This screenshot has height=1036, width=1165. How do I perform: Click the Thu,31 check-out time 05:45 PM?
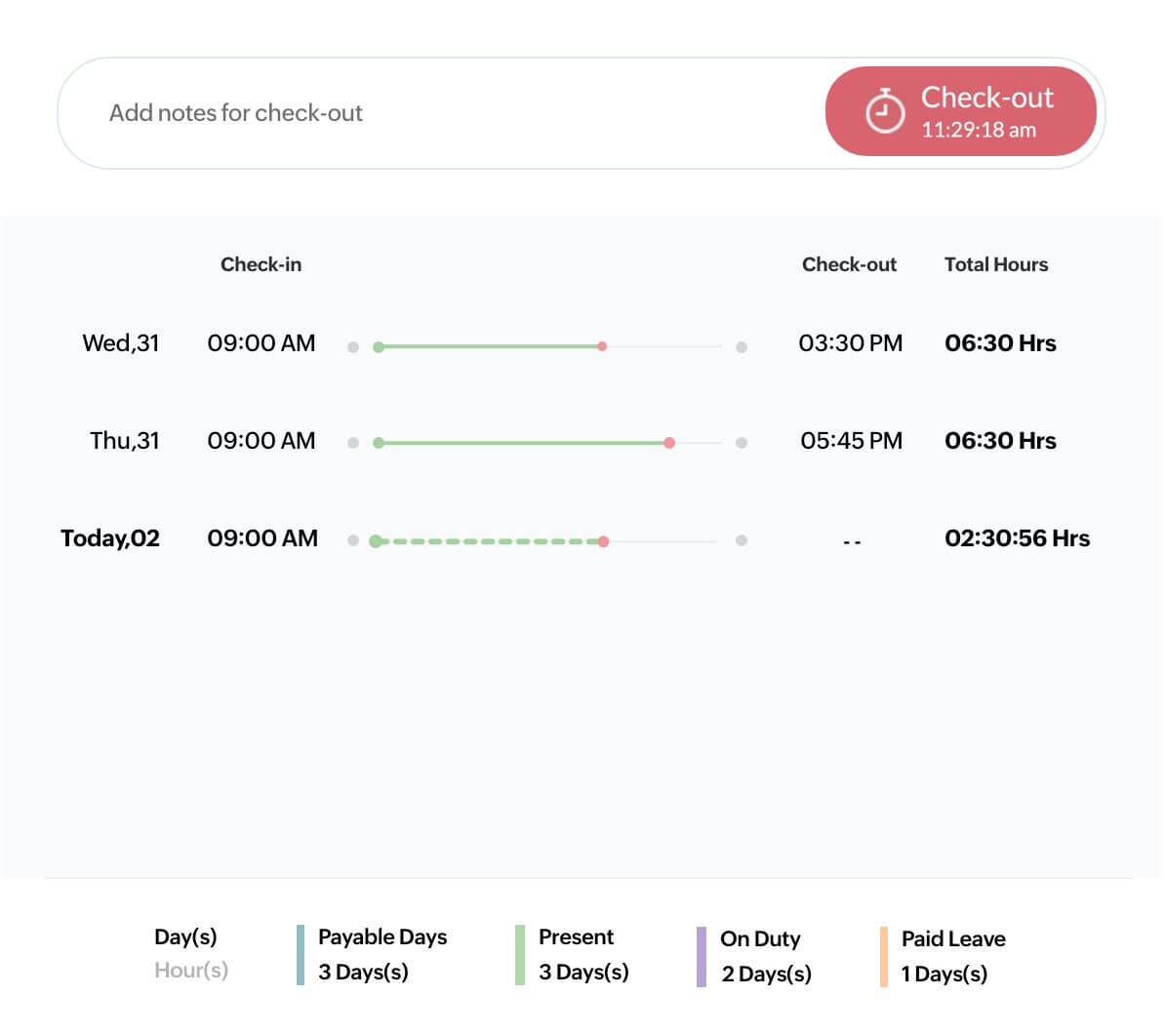pyautogui.click(x=851, y=441)
